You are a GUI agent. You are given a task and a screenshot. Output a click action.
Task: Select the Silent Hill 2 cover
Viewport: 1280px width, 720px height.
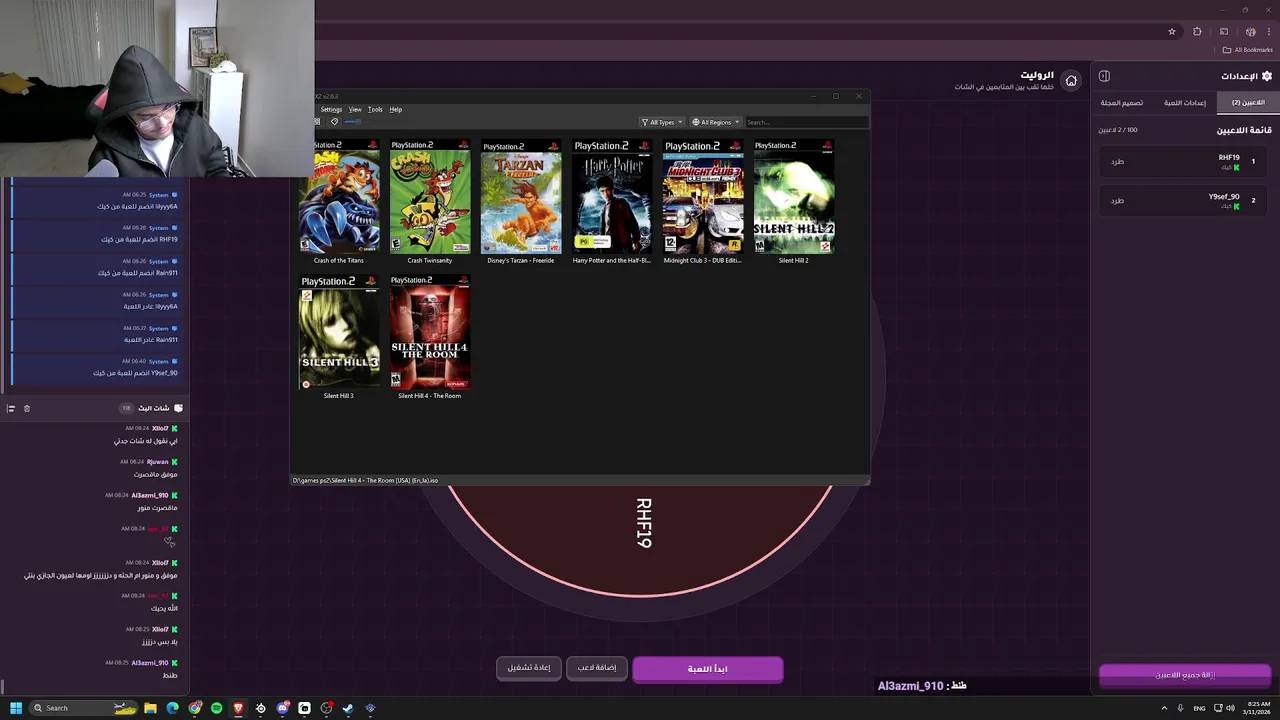(x=794, y=196)
